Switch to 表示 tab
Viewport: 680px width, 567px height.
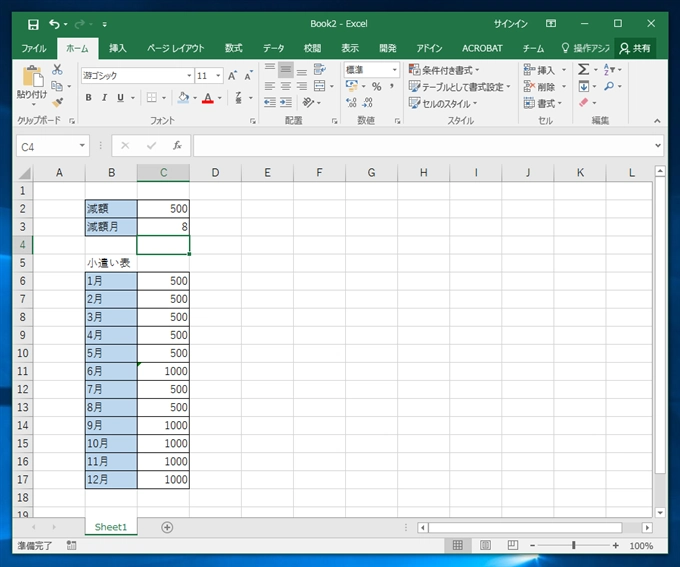[350, 48]
